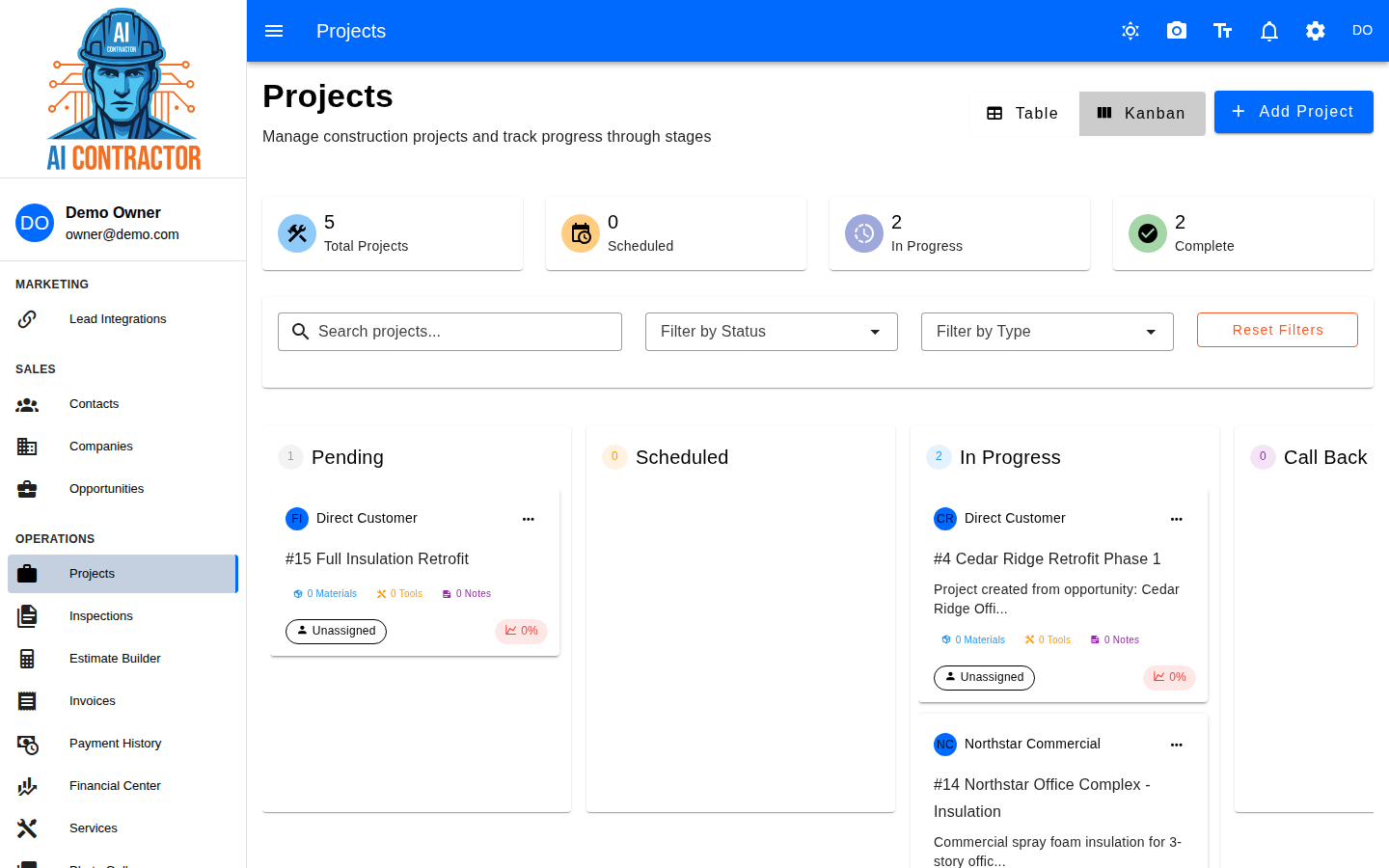The width and height of the screenshot is (1389, 868).
Task: Open Estimate Builder in the sidebar
Action: 123,659
